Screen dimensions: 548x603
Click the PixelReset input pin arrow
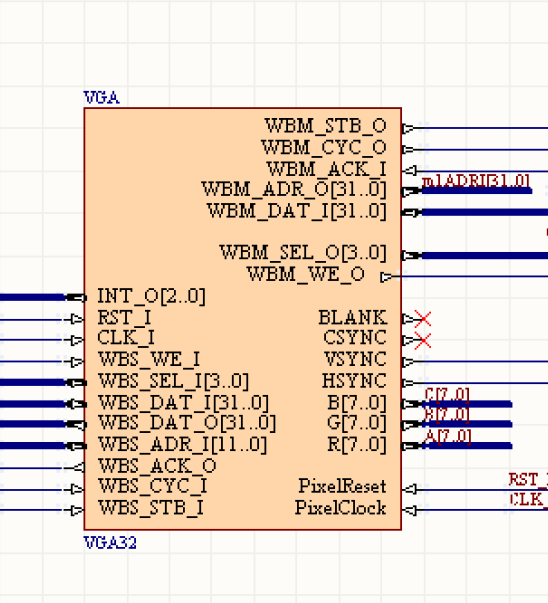click(409, 489)
